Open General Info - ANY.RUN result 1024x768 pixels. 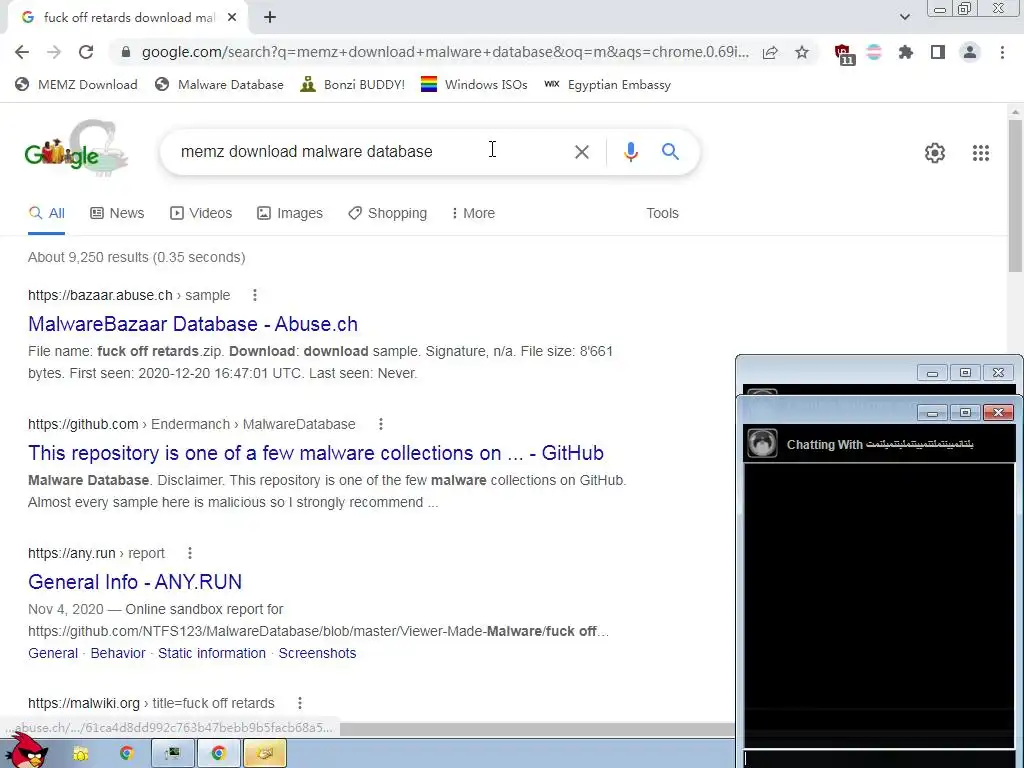[135, 582]
